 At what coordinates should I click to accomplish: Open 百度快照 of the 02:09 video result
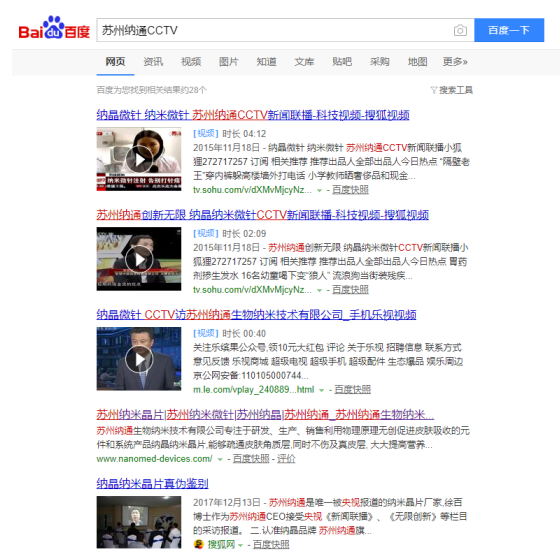tap(350, 290)
